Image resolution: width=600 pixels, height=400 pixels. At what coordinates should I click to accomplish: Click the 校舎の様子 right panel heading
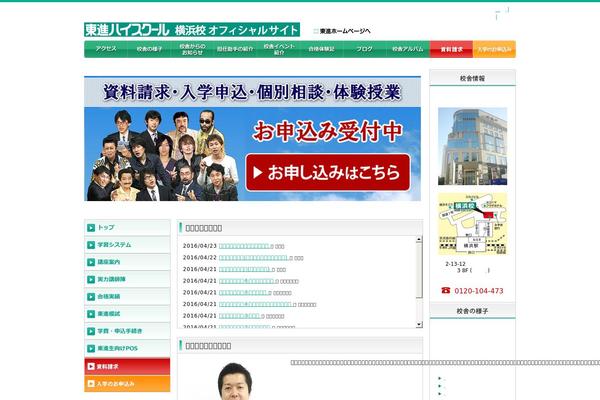point(473,311)
